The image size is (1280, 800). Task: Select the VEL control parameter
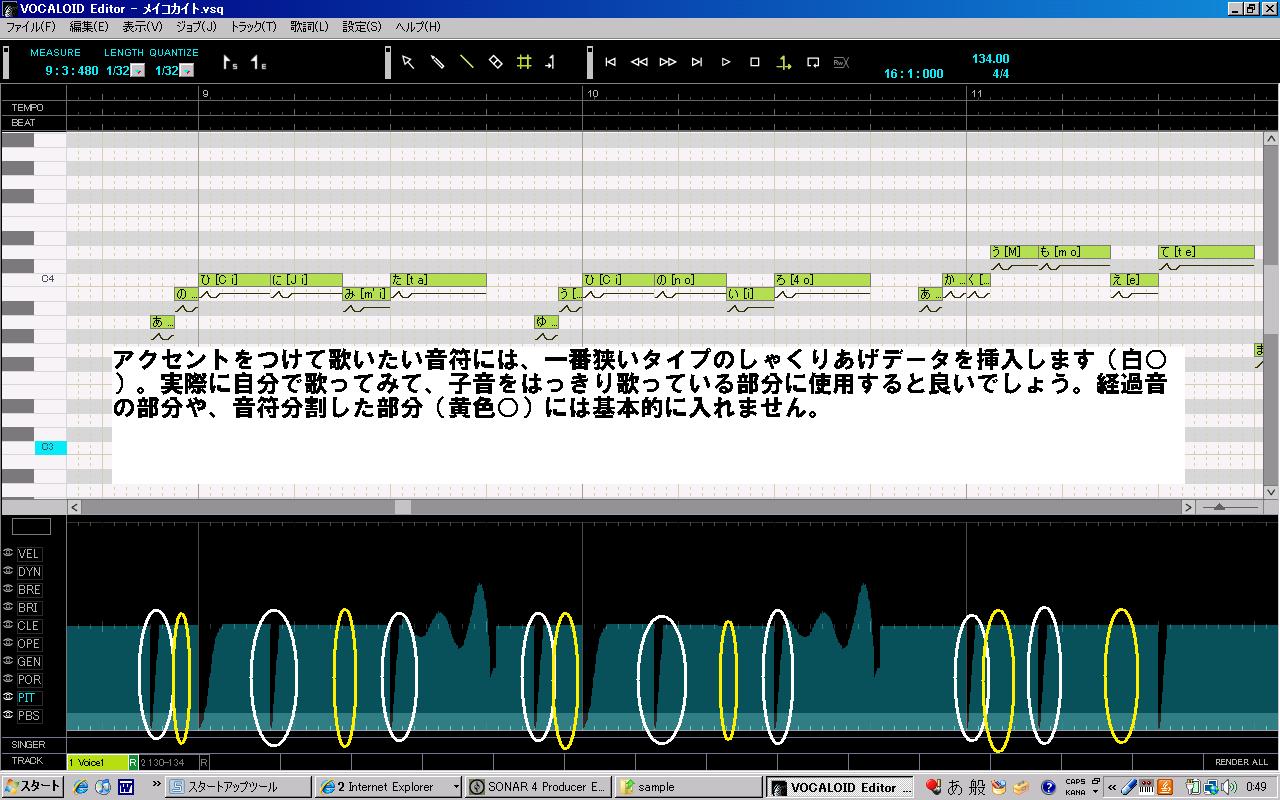(x=29, y=554)
